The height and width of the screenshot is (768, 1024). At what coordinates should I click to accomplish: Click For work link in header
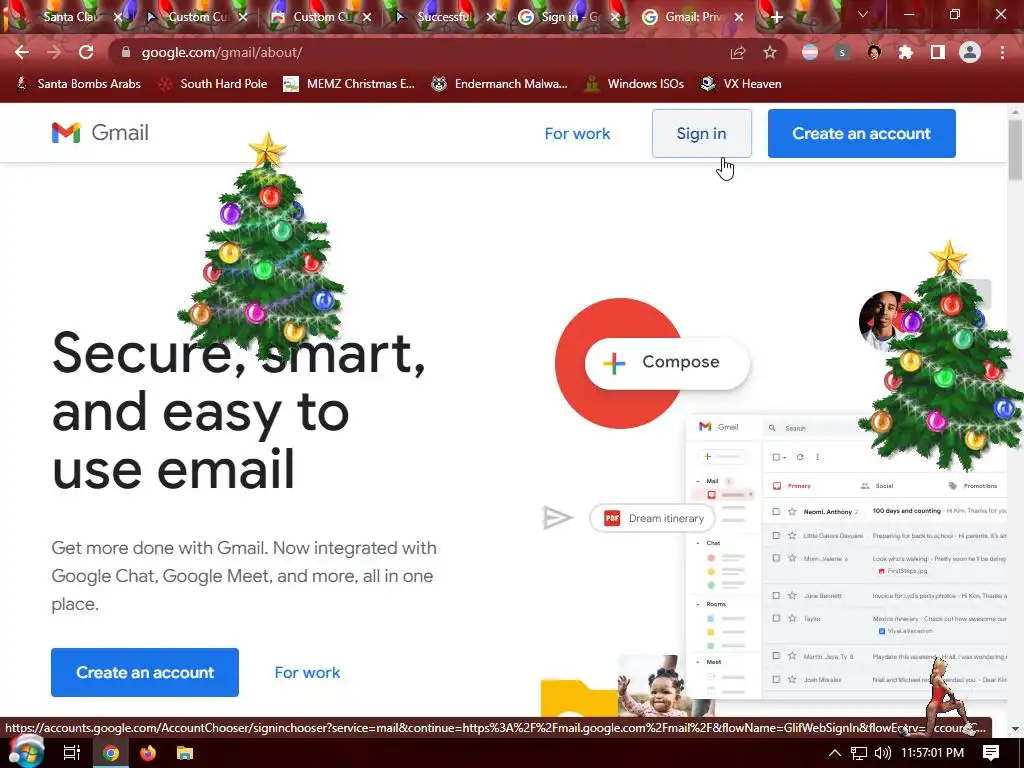[x=577, y=133]
